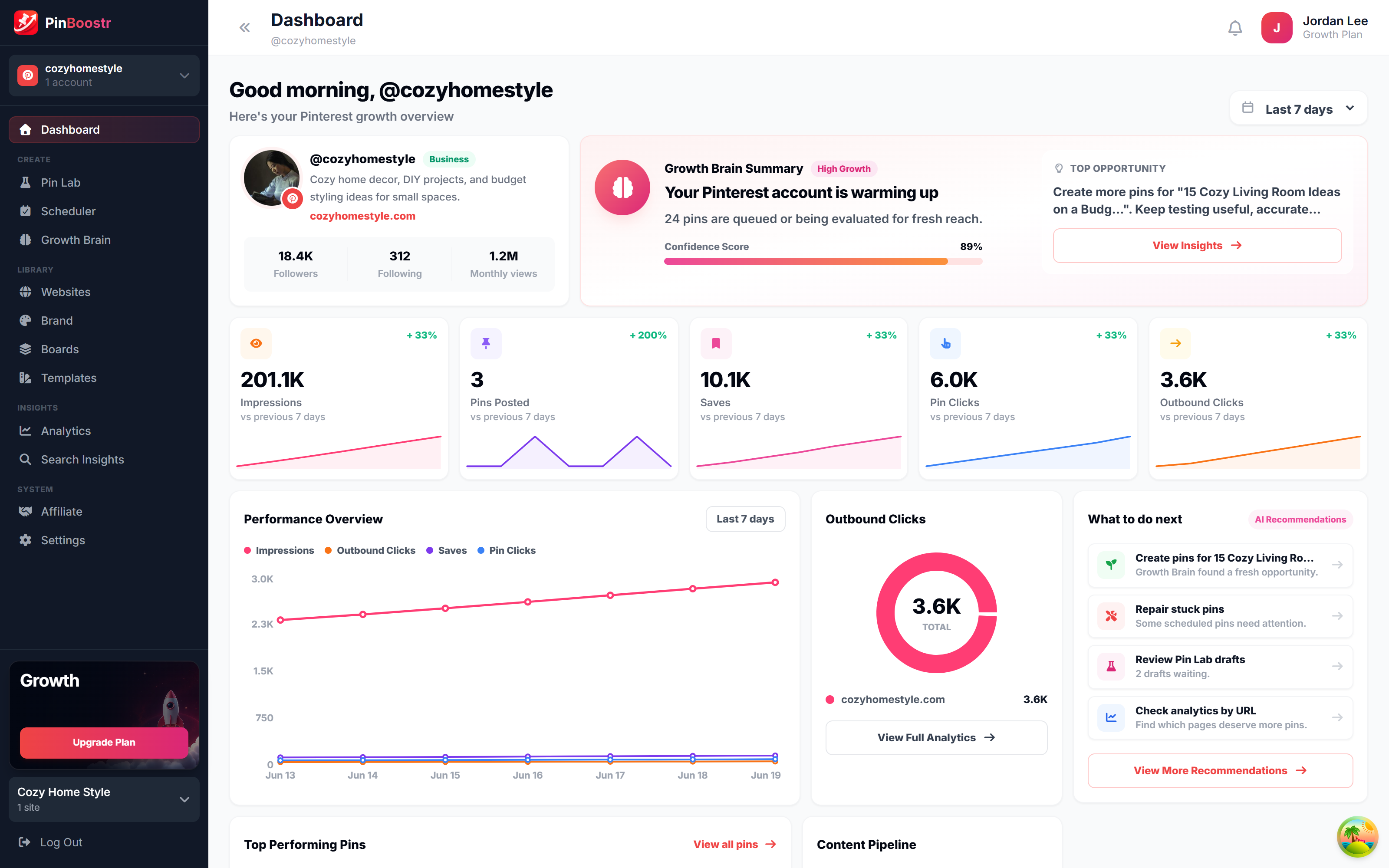Open the Last 7 days date dropdown
The width and height of the screenshot is (1389, 868).
[x=1298, y=108]
